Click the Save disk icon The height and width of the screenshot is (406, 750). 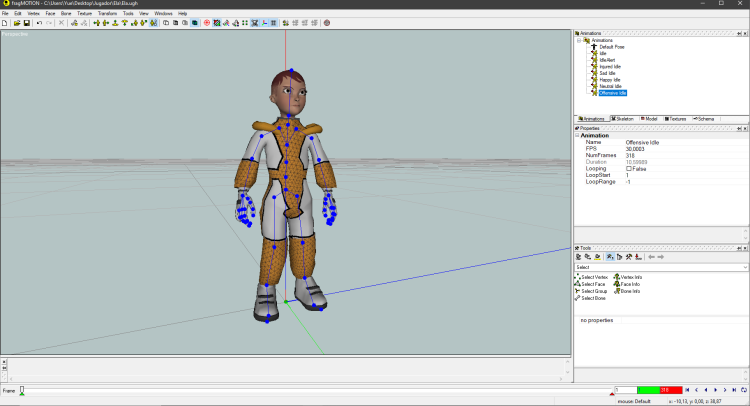26,22
